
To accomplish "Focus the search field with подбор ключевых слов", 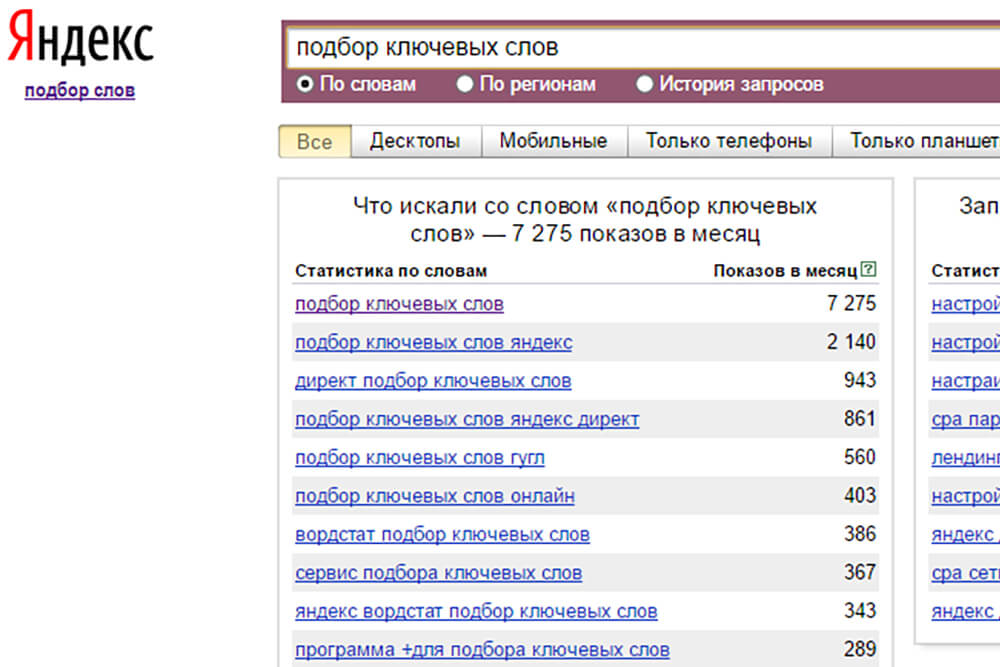I will click(643, 47).
